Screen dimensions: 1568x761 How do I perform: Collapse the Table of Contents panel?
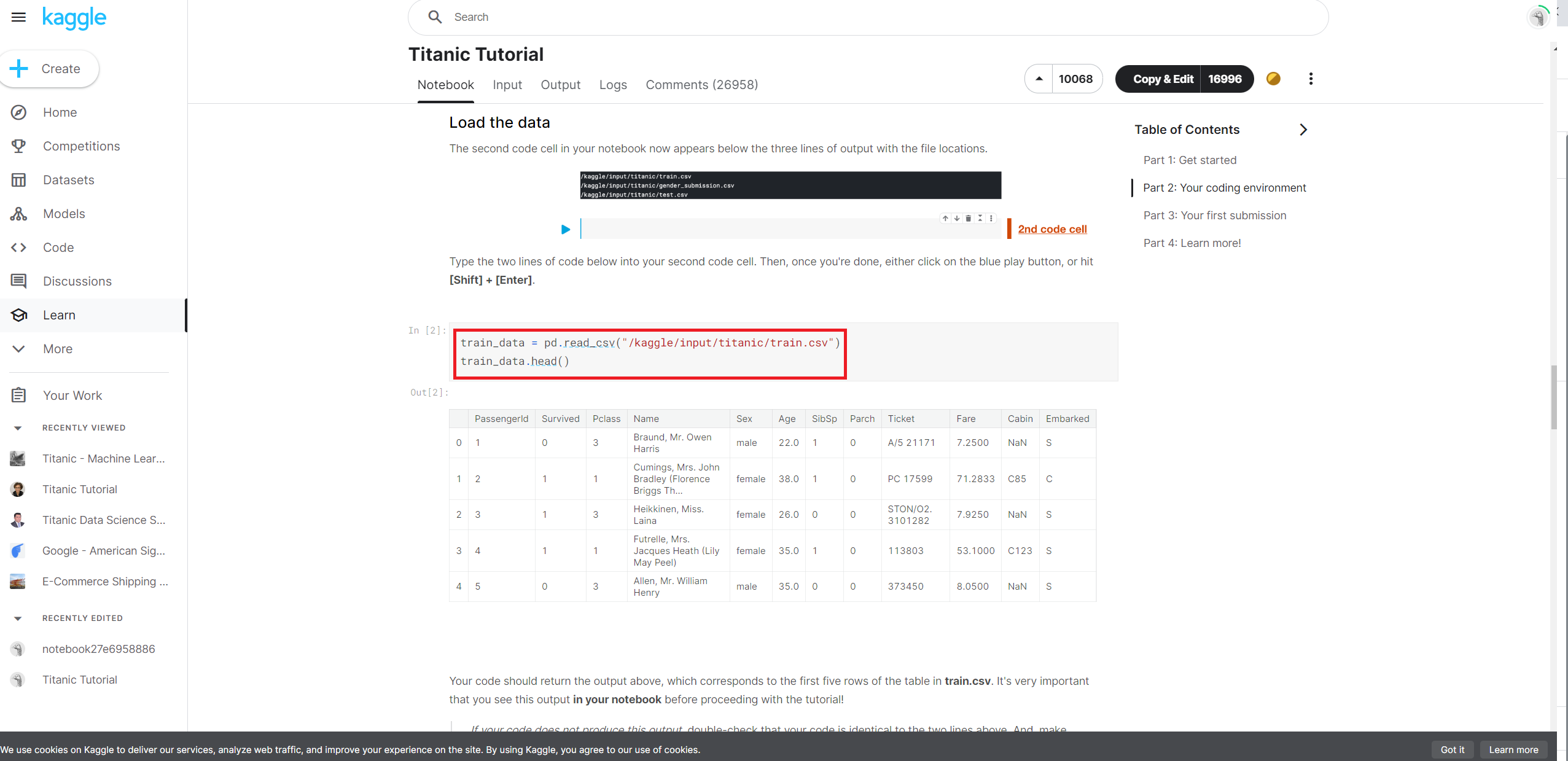1303,130
